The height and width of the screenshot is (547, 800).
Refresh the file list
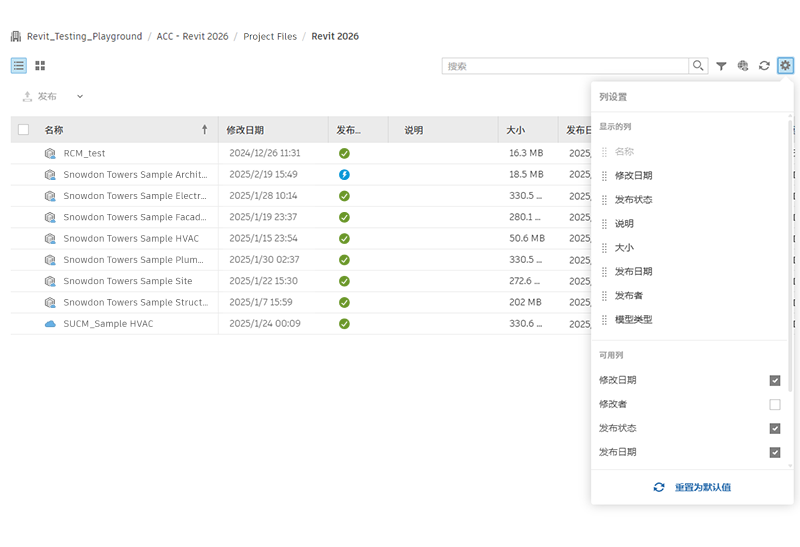coord(764,66)
